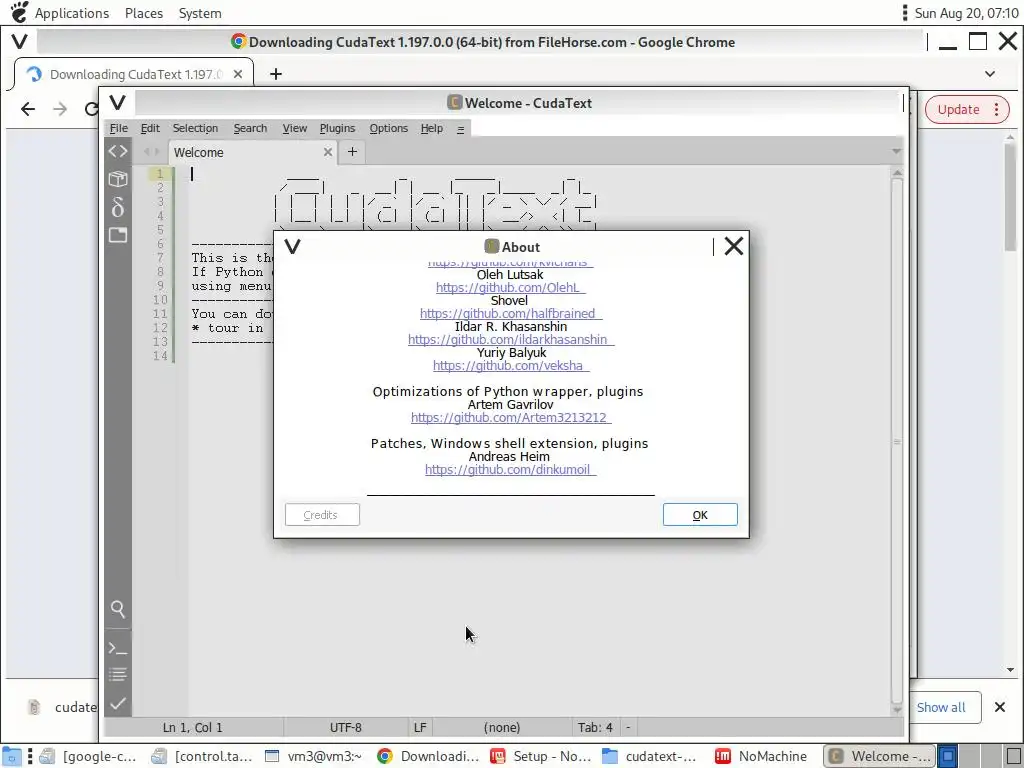Open the Plugins menu

point(337,128)
